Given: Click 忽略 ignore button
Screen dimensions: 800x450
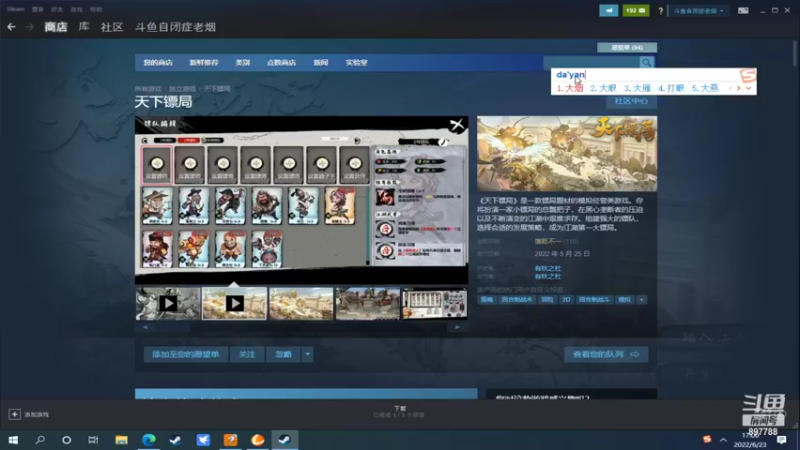Looking at the screenshot, I should [x=283, y=354].
